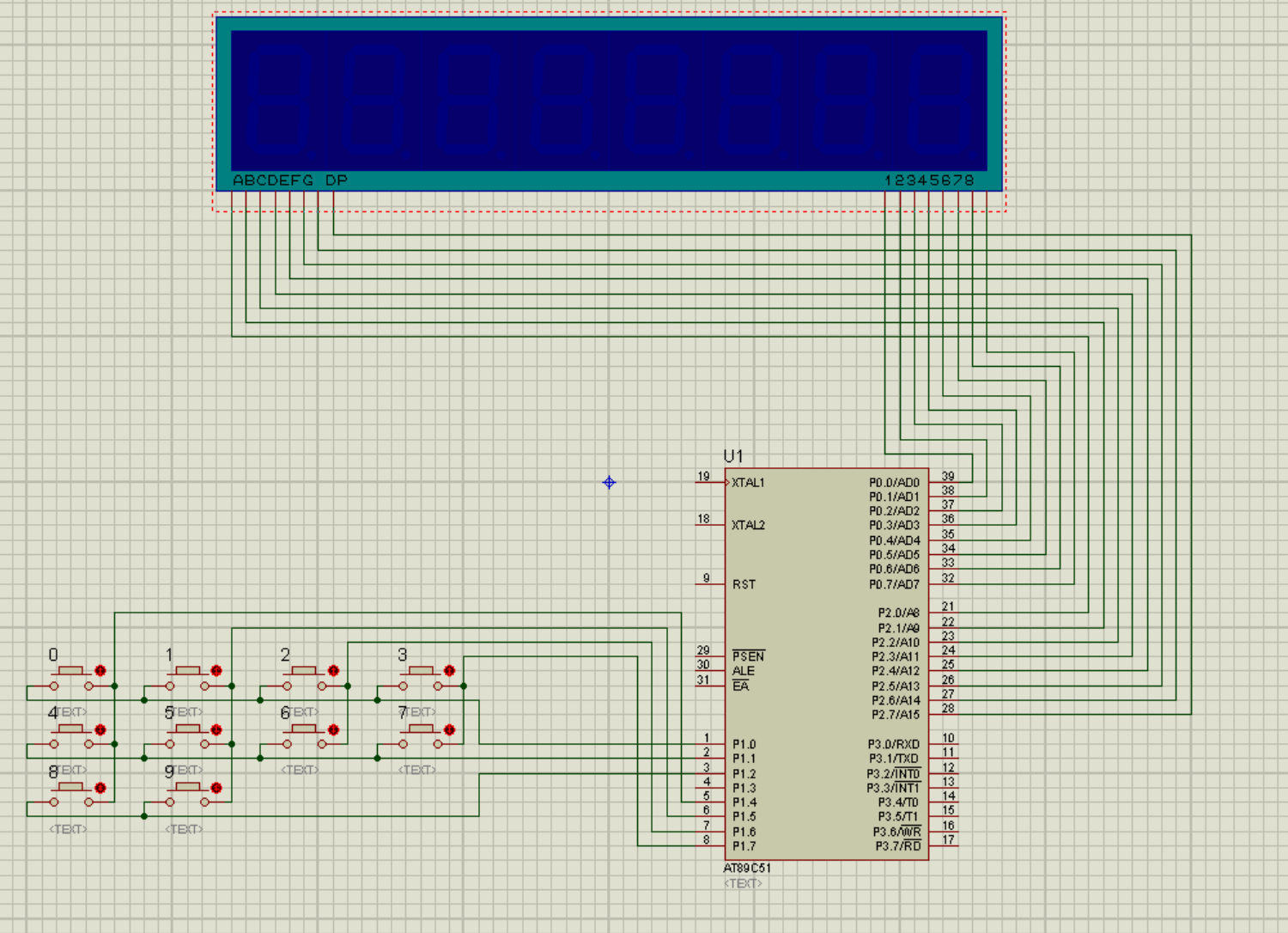This screenshot has height=933, width=1288.
Task: Click the plunger body of push button 2
Action: (304, 670)
